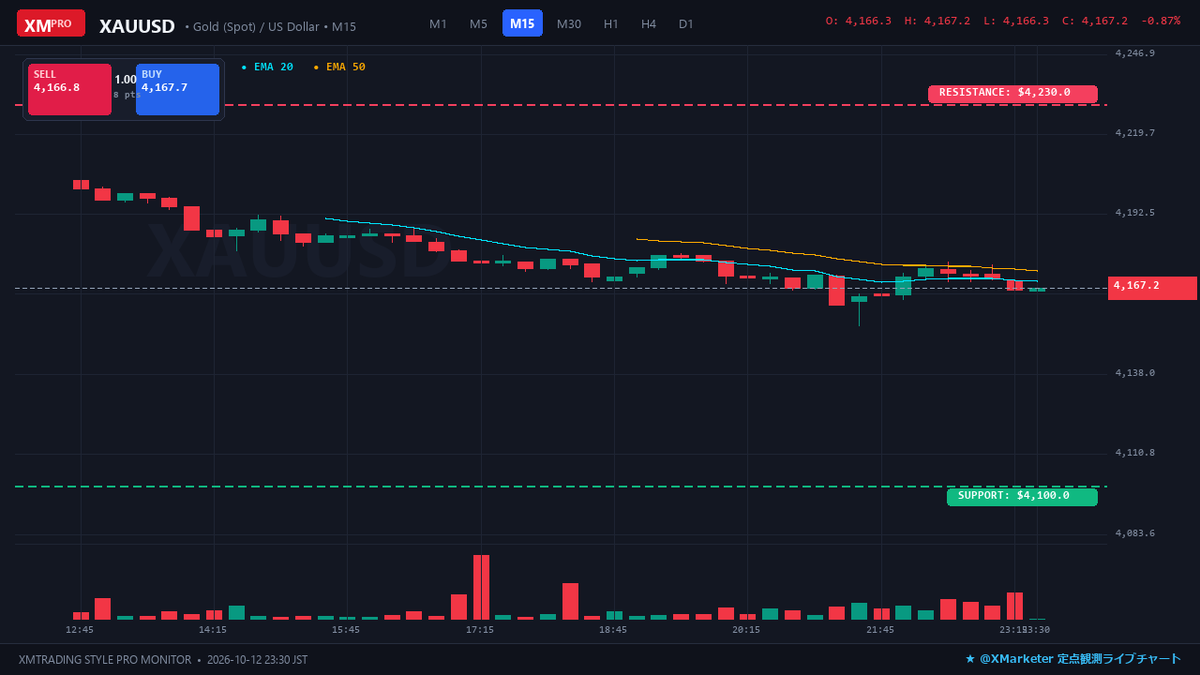The width and height of the screenshot is (1200, 675).
Task: Choose the H4 timeframe
Action: [649, 23]
